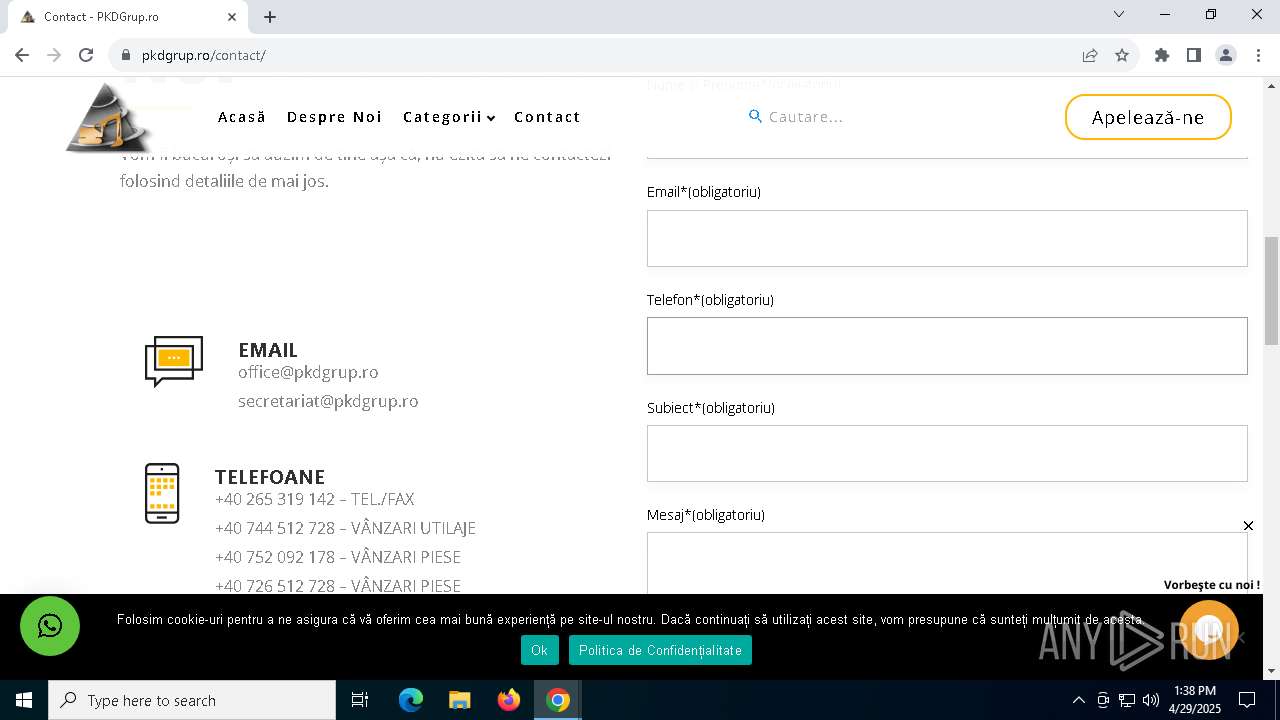Click the Chrome taskbar icon
The width and height of the screenshot is (1280, 720).
(558, 700)
